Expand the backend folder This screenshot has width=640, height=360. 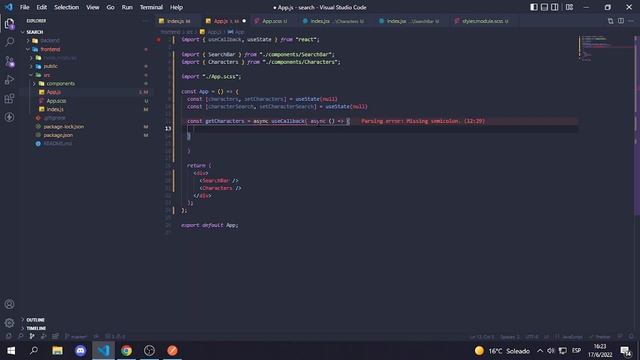tap(50, 40)
